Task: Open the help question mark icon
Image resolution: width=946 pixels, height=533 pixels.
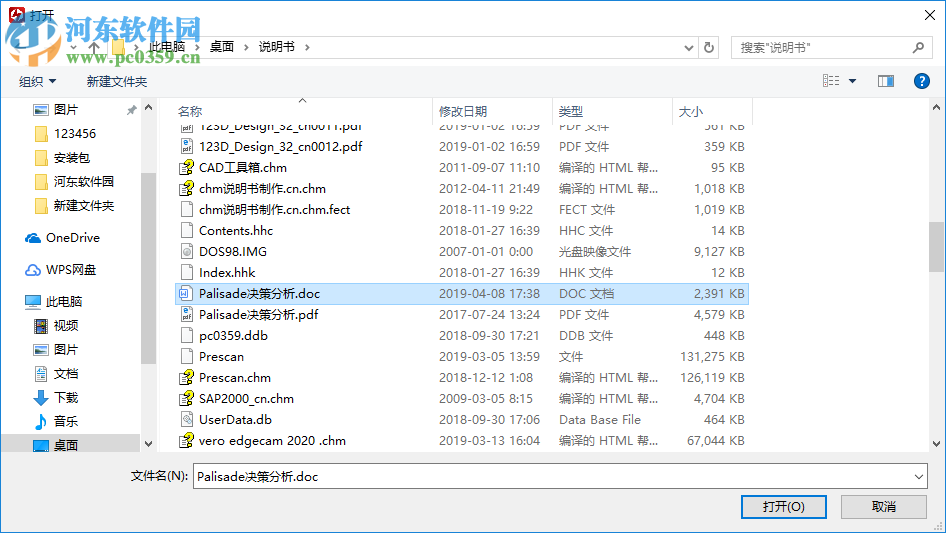Action: click(x=921, y=81)
